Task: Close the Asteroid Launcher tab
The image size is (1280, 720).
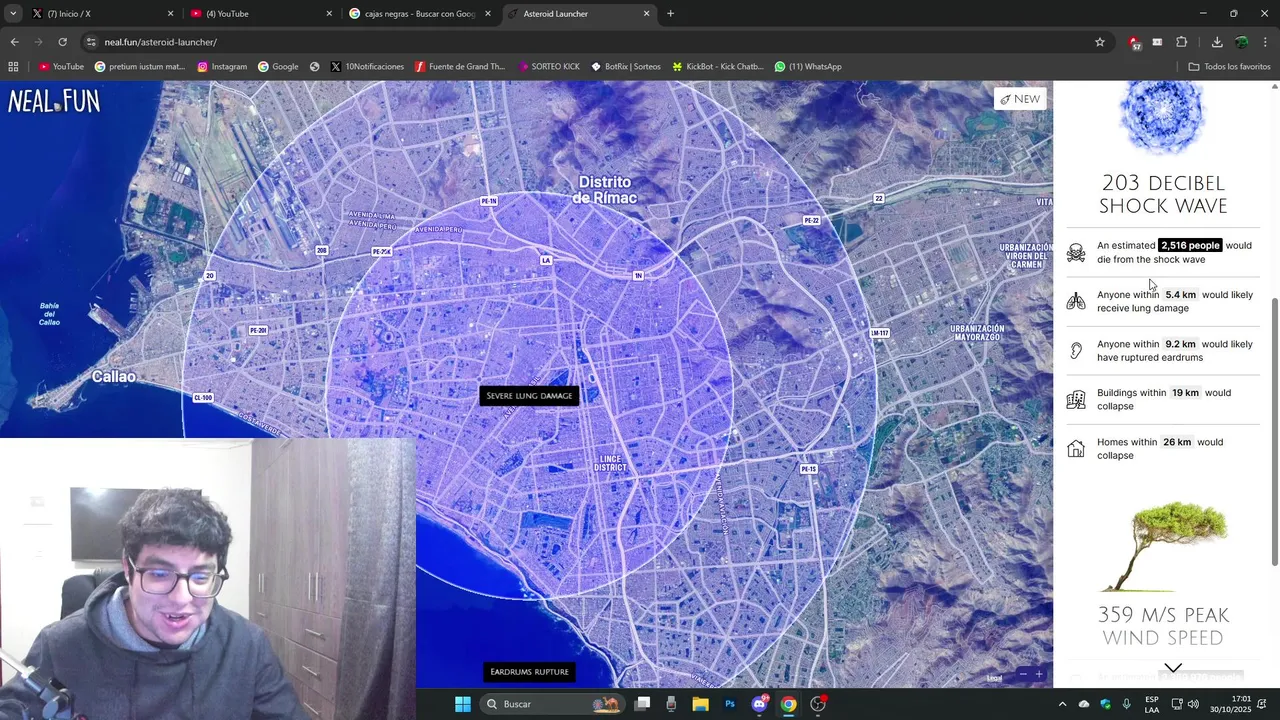Action: 646,14
